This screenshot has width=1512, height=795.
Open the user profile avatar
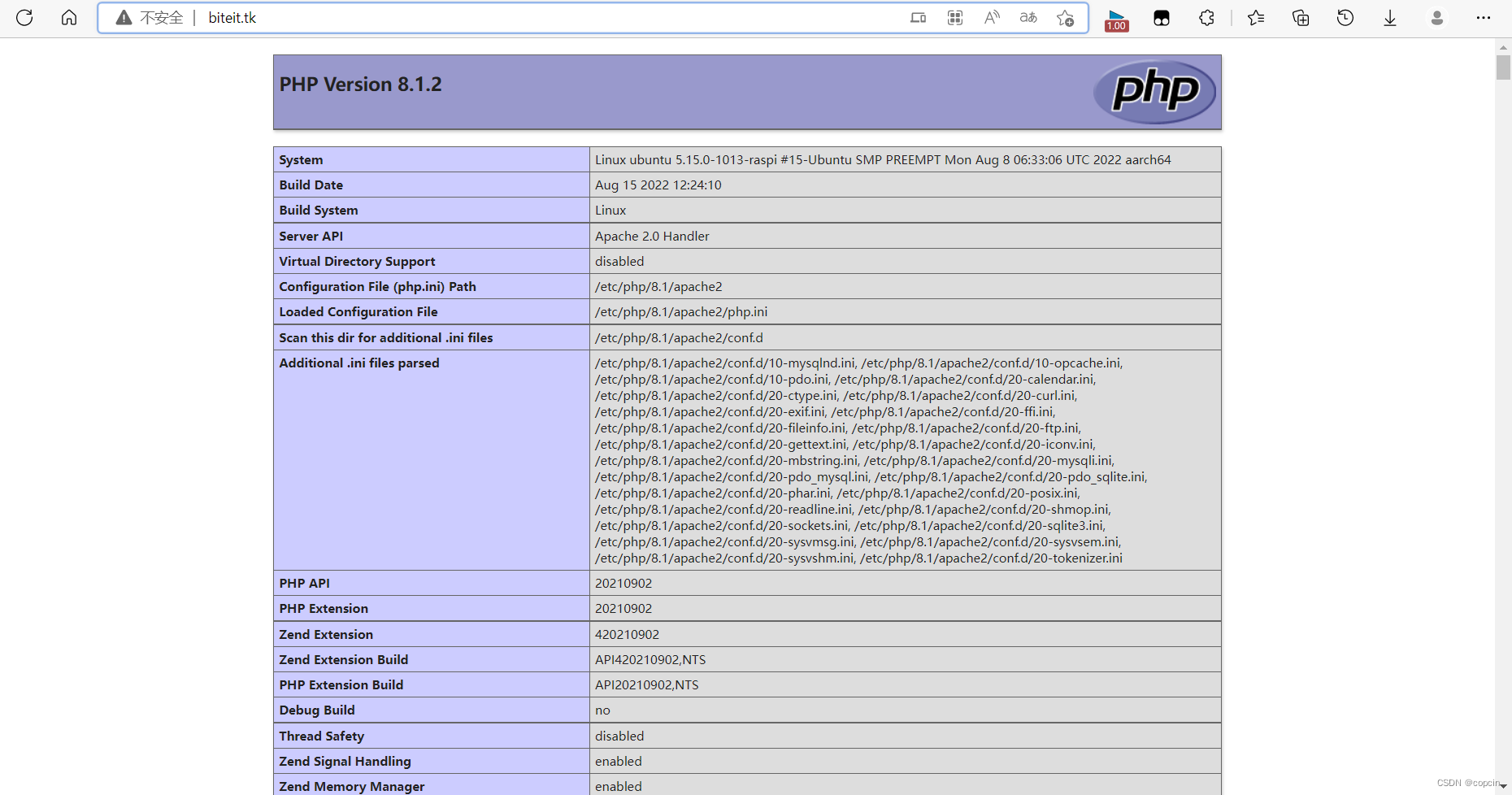pyautogui.click(x=1437, y=18)
